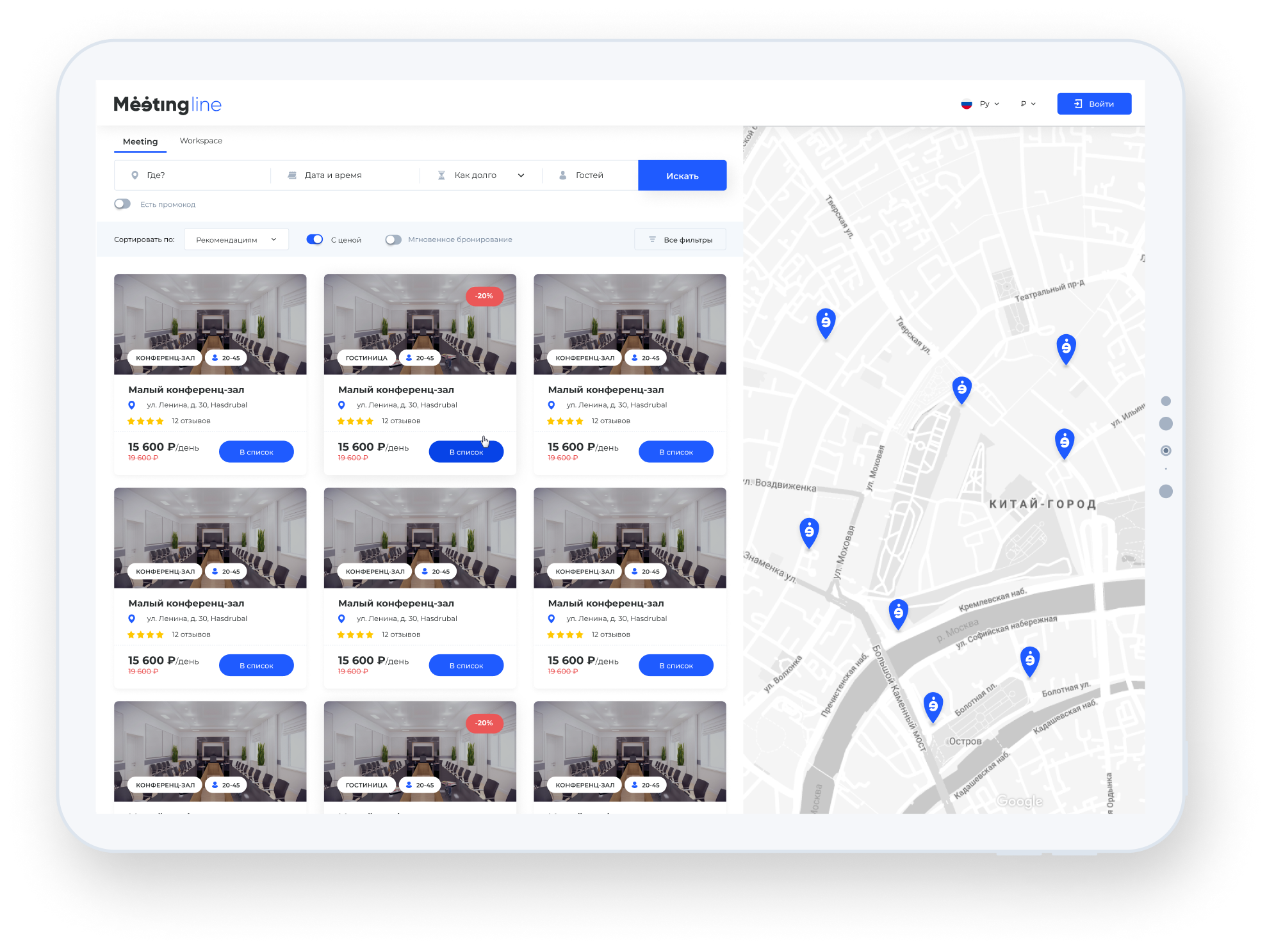This screenshot has height=952, width=1267.
Task: Click the filter icon in Все фильтры
Action: 652,239
